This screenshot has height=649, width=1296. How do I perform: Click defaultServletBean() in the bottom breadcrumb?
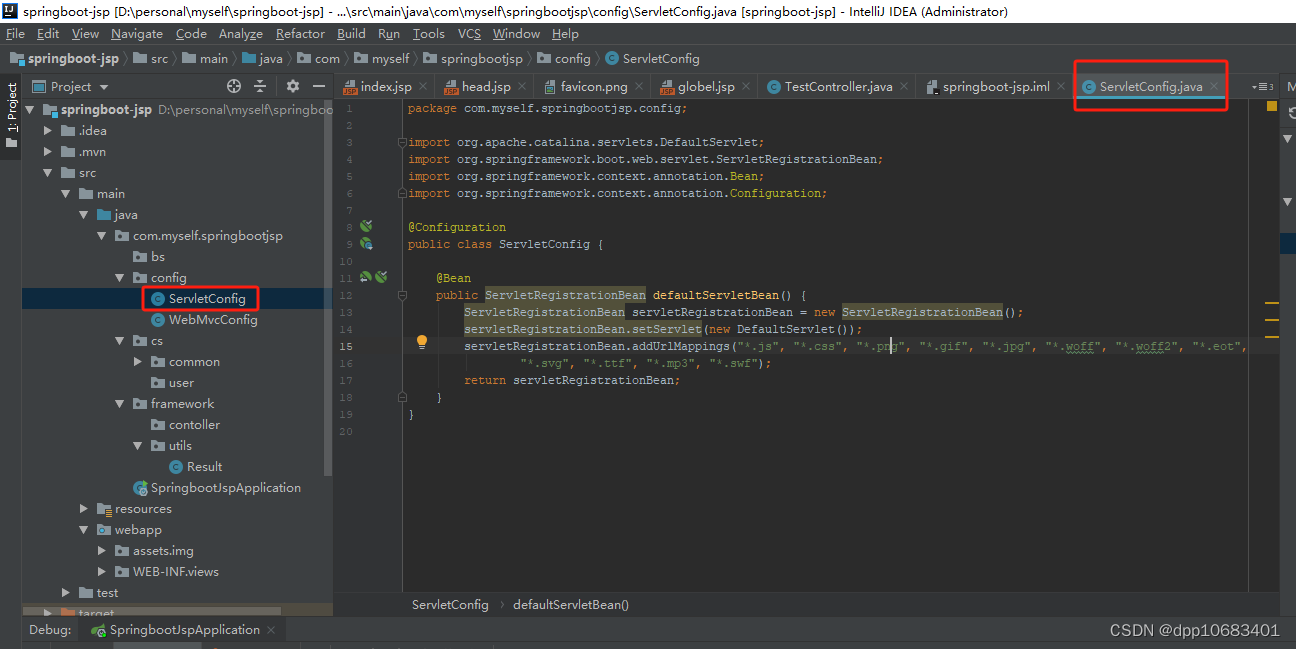[571, 605]
